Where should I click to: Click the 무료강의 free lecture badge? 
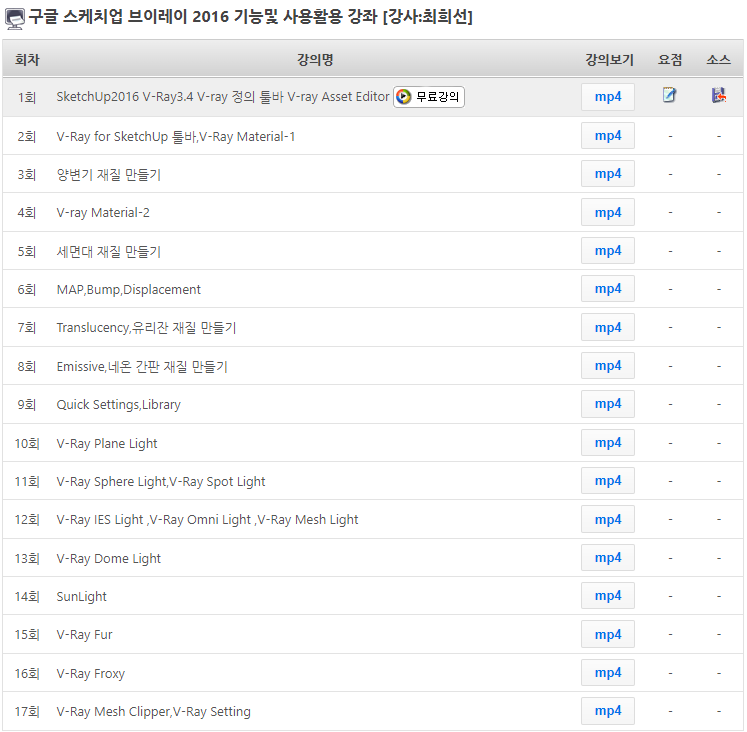pos(429,97)
